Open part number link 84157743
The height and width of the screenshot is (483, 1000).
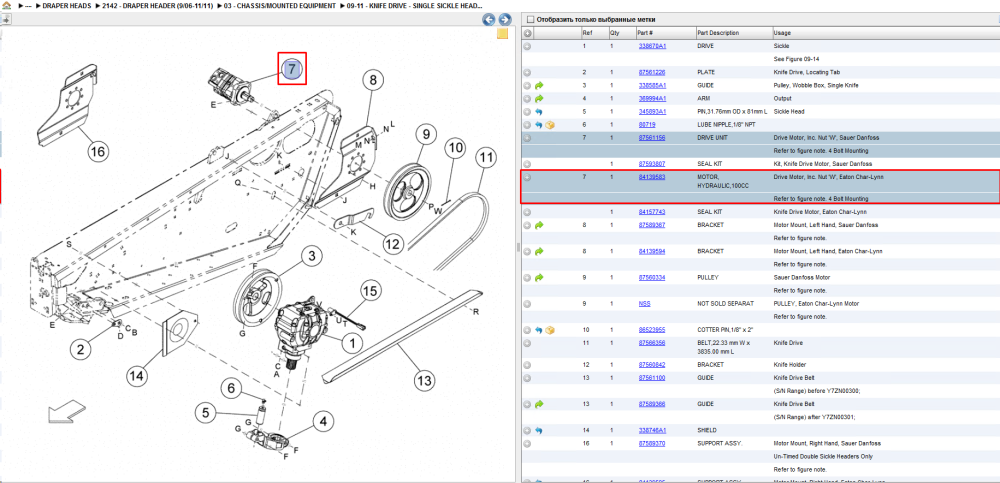(652, 212)
